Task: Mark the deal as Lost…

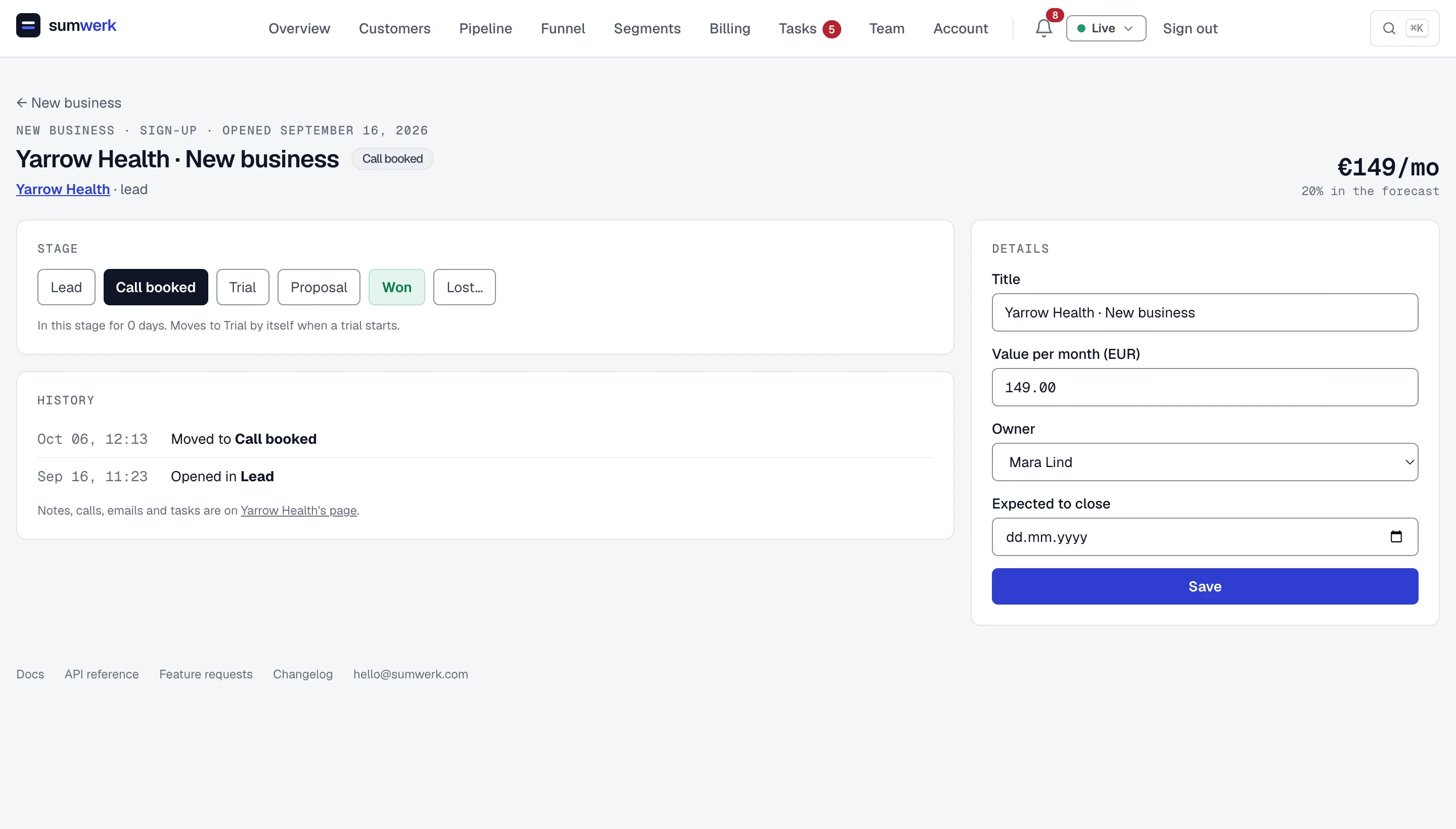Action: coord(465,287)
